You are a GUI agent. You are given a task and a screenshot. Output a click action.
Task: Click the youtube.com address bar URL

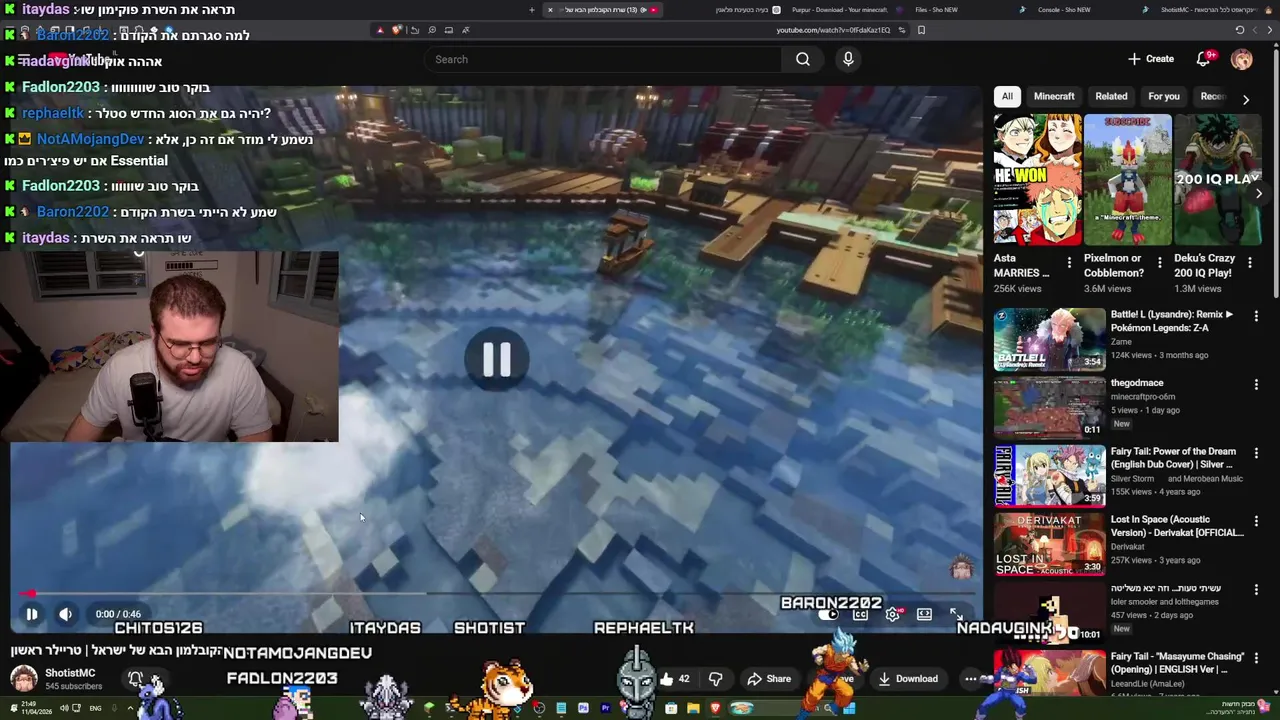click(833, 30)
